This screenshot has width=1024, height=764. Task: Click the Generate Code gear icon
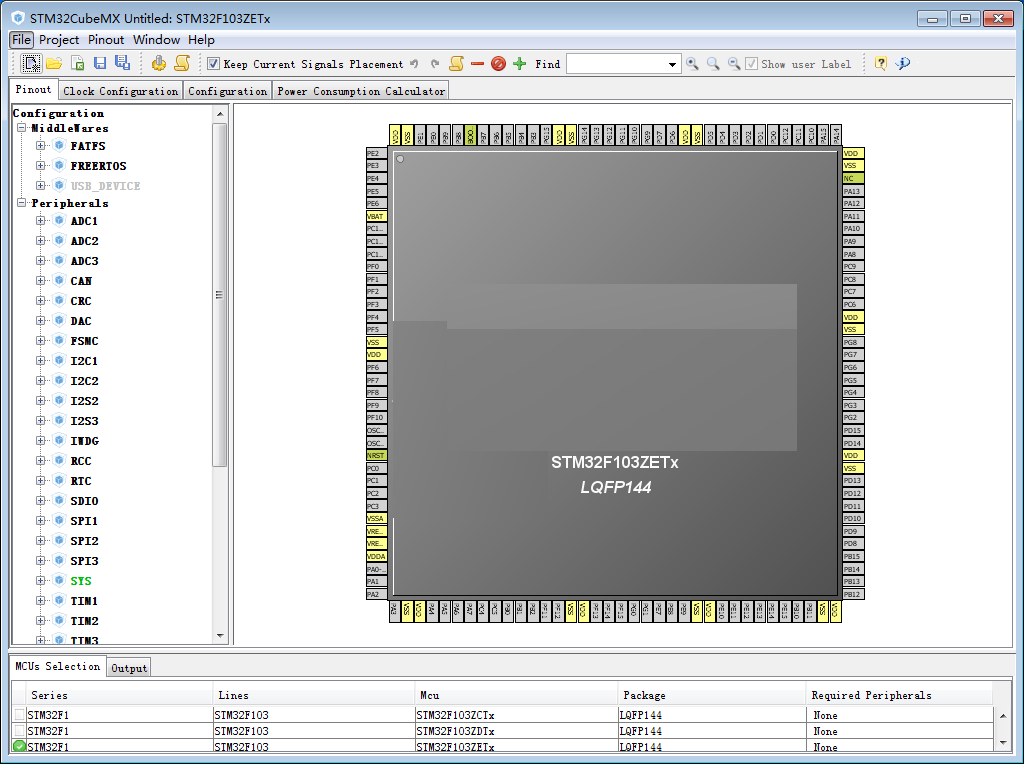coord(159,63)
